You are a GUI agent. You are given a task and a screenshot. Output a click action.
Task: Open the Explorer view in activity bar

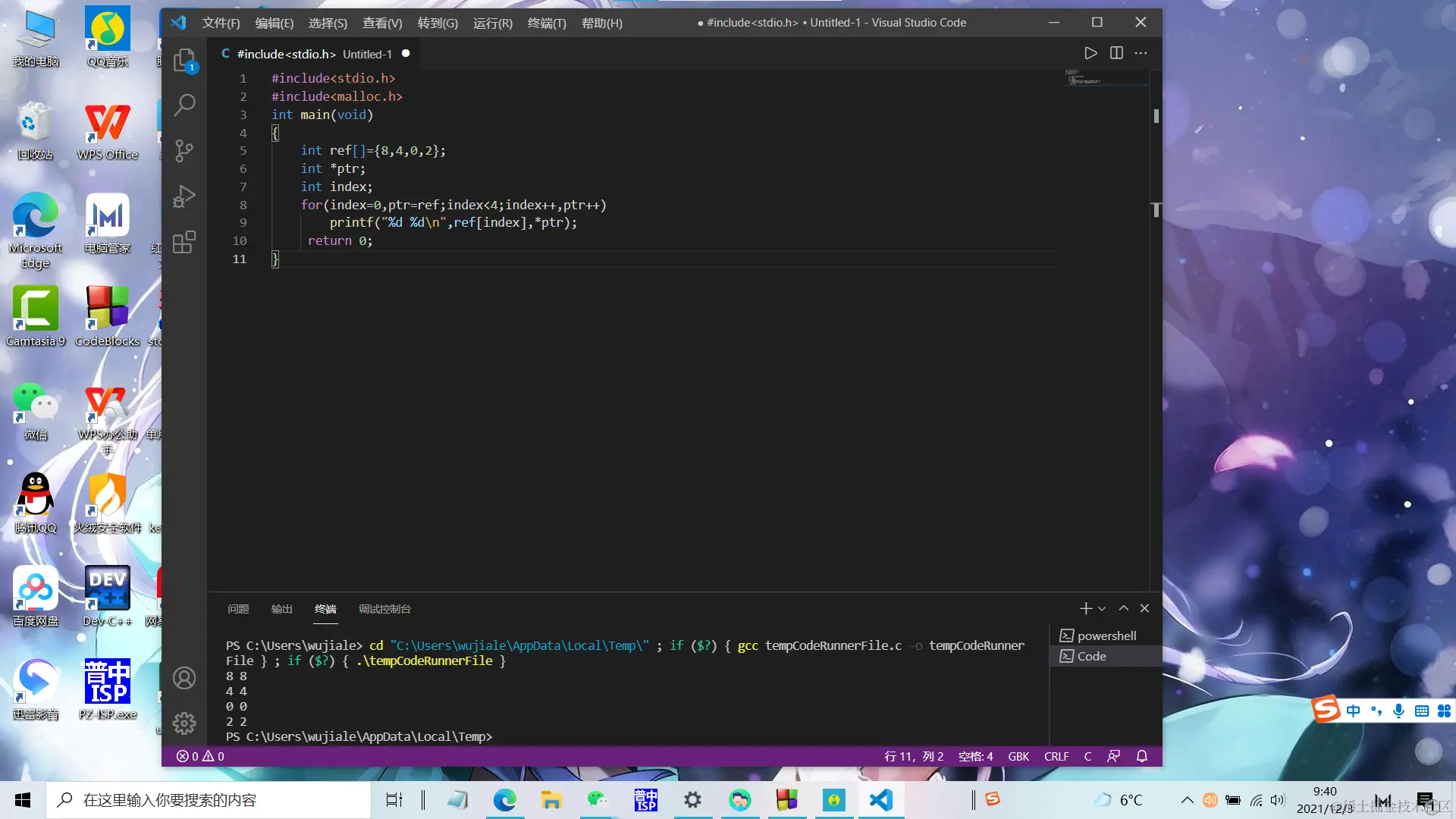point(184,60)
